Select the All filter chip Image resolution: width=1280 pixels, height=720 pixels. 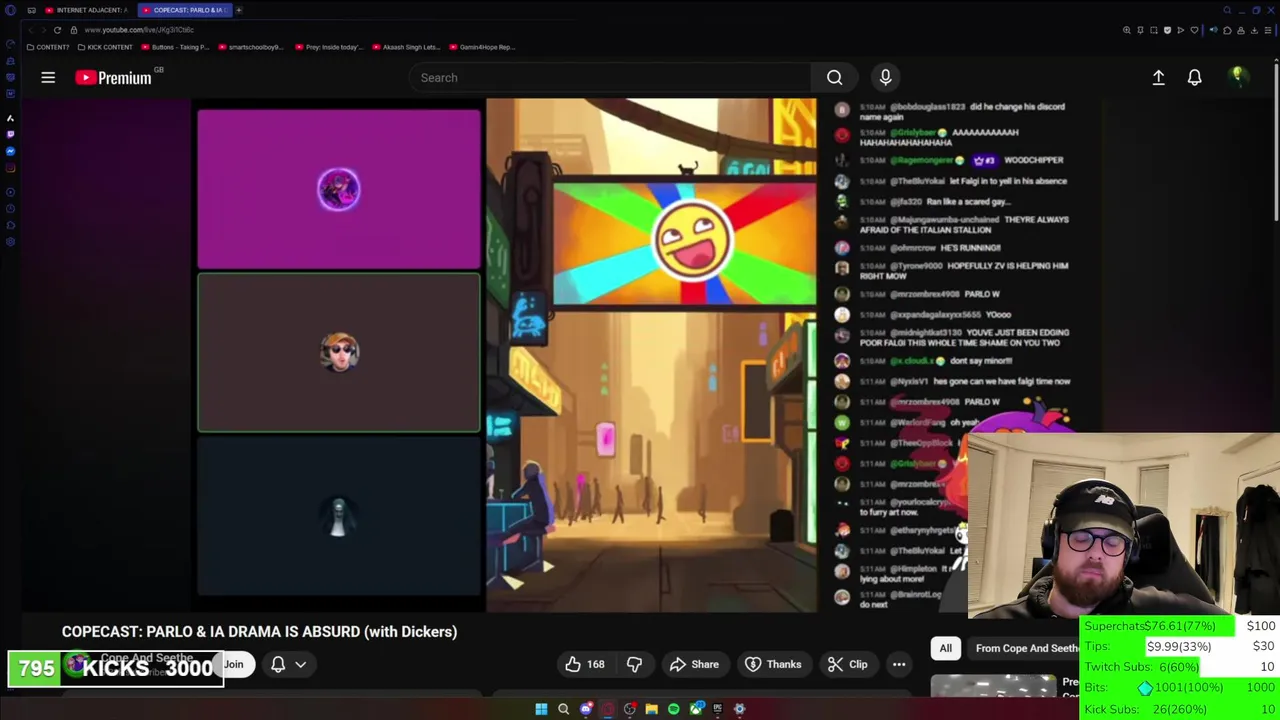[x=945, y=648]
